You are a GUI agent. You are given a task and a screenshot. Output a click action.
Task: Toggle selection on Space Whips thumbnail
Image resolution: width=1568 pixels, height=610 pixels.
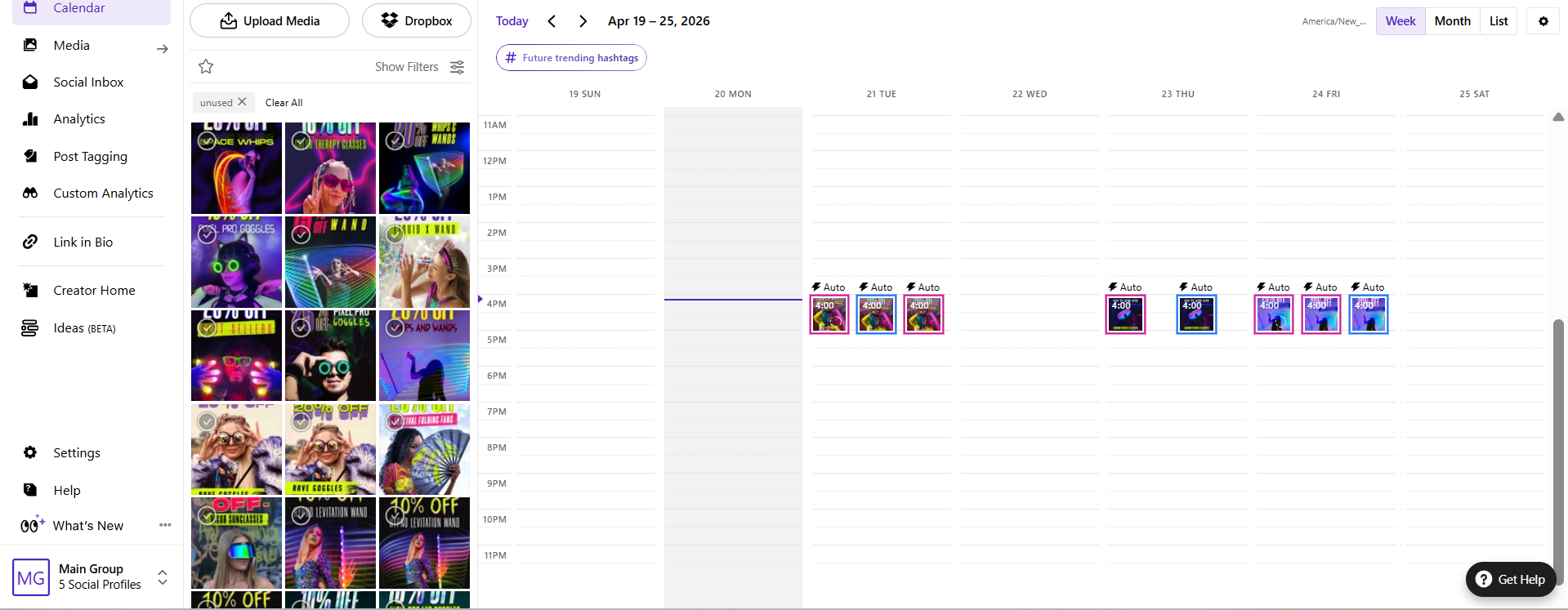(x=208, y=140)
